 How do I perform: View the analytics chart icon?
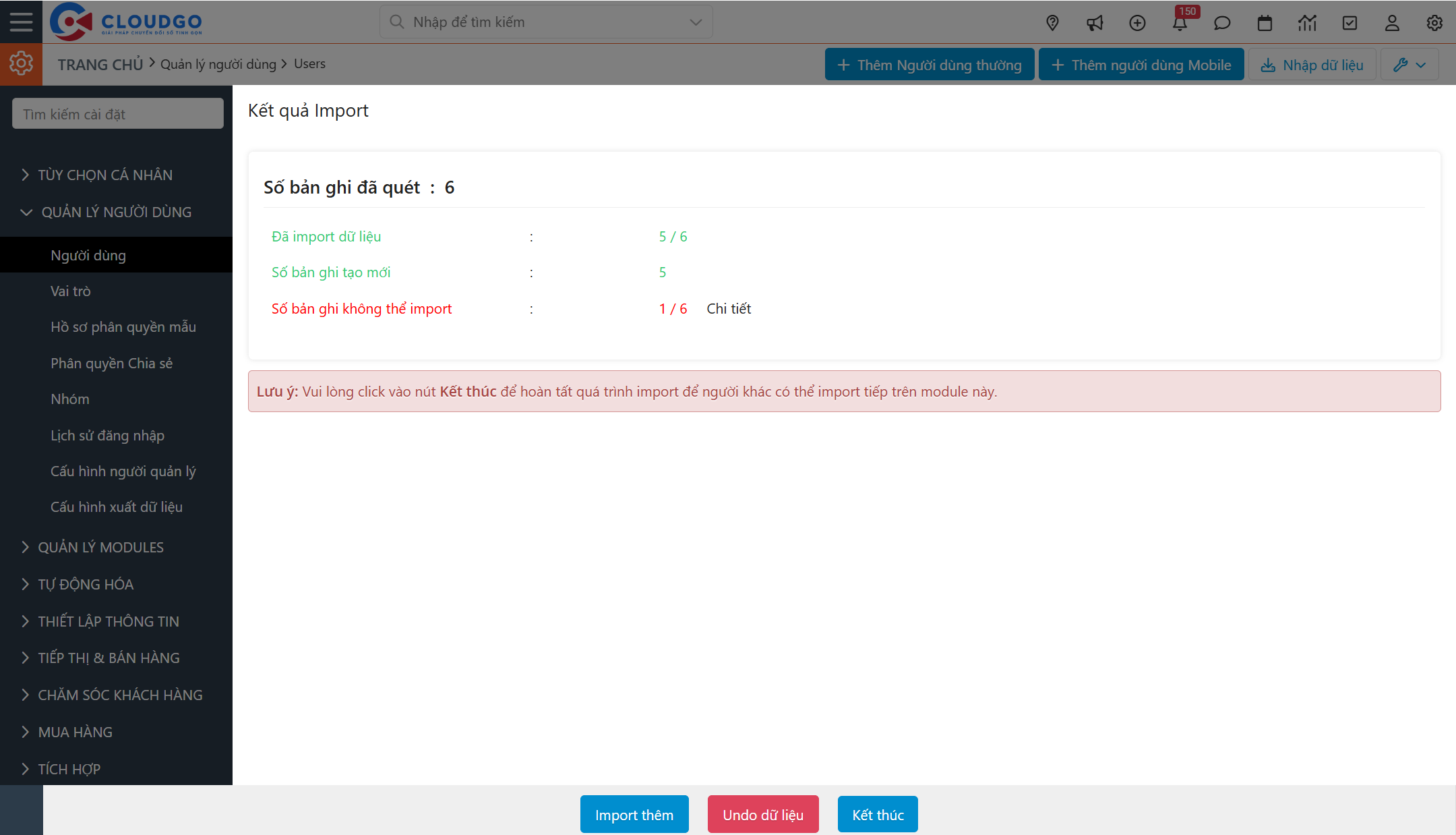point(1307,22)
